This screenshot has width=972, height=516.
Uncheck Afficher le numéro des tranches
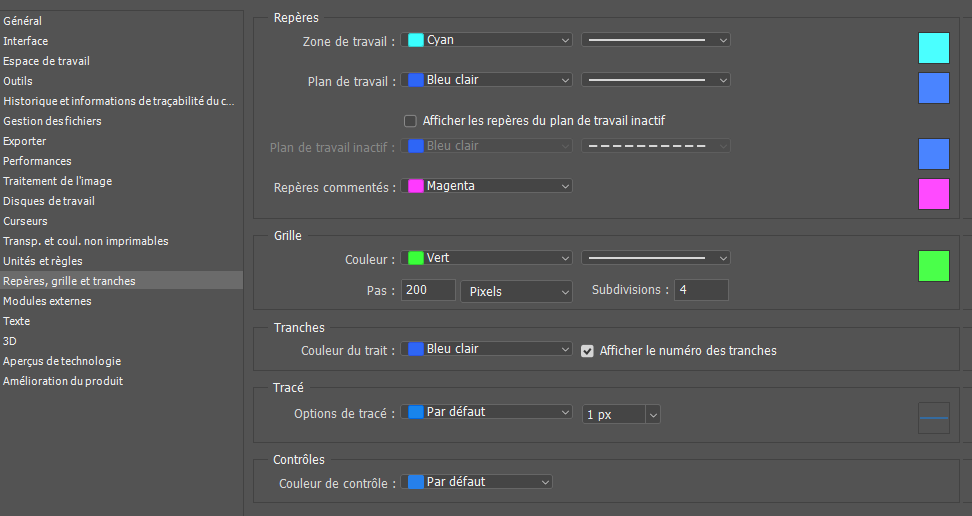click(x=588, y=351)
